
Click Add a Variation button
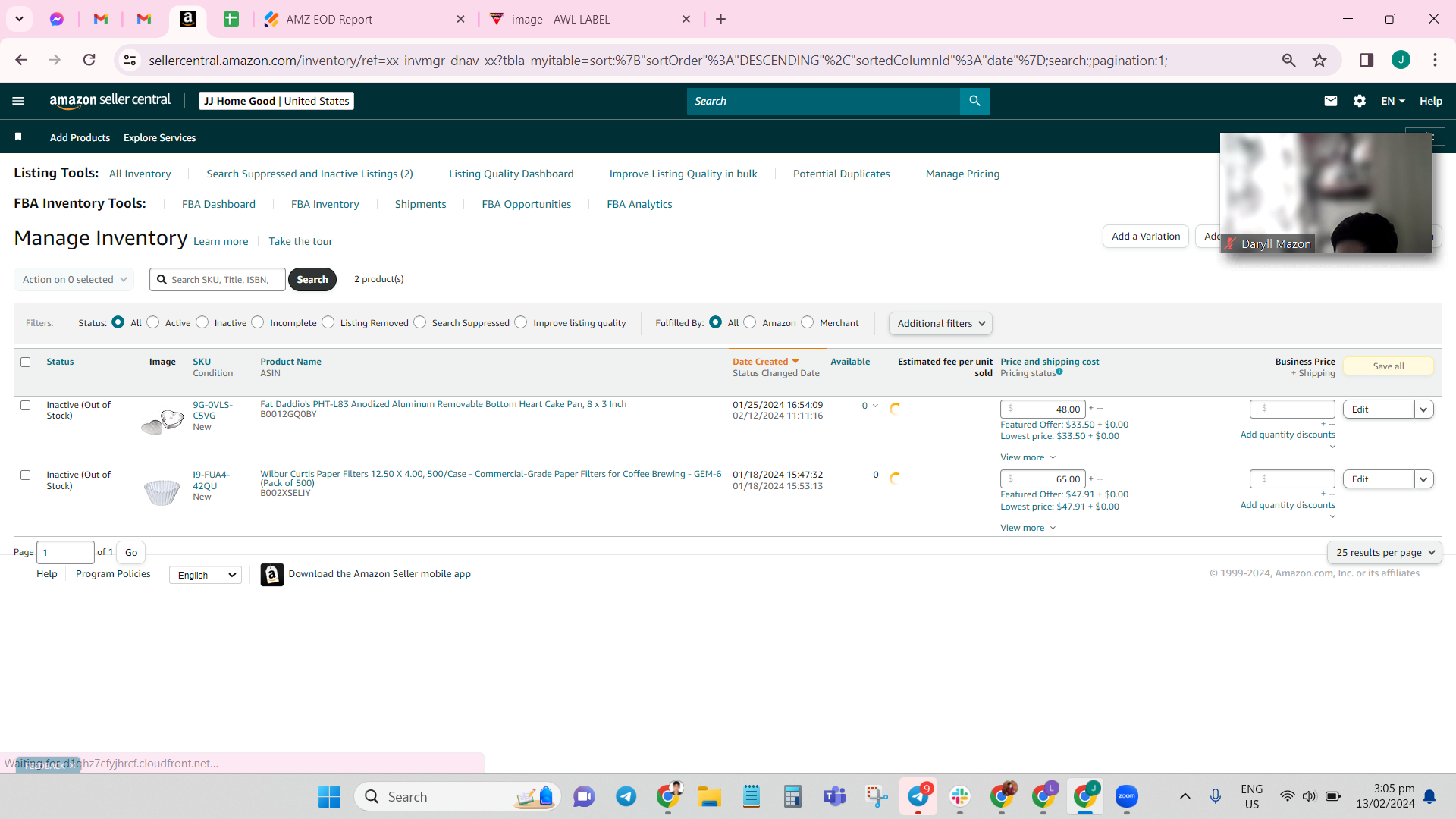(x=1146, y=236)
